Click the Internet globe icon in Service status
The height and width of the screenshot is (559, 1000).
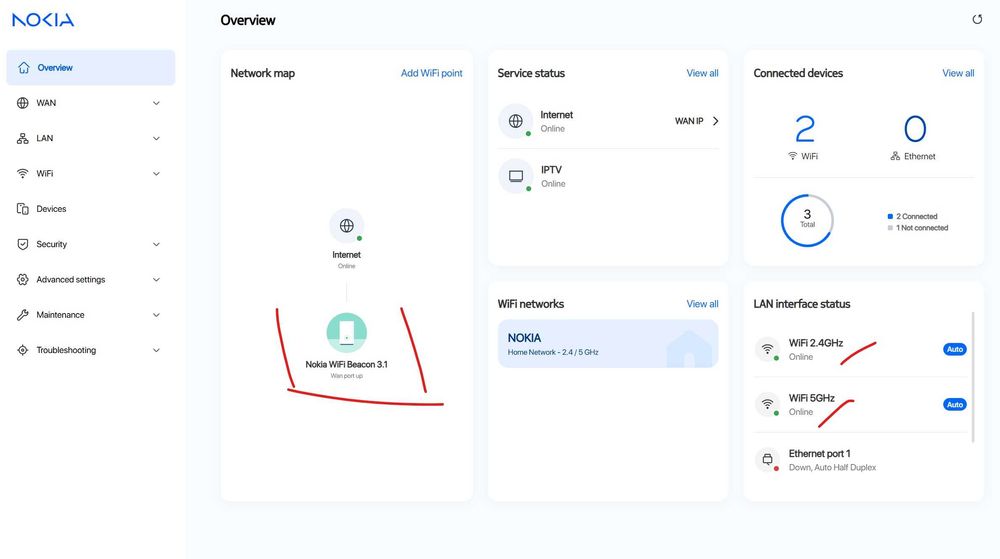coord(515,120)
